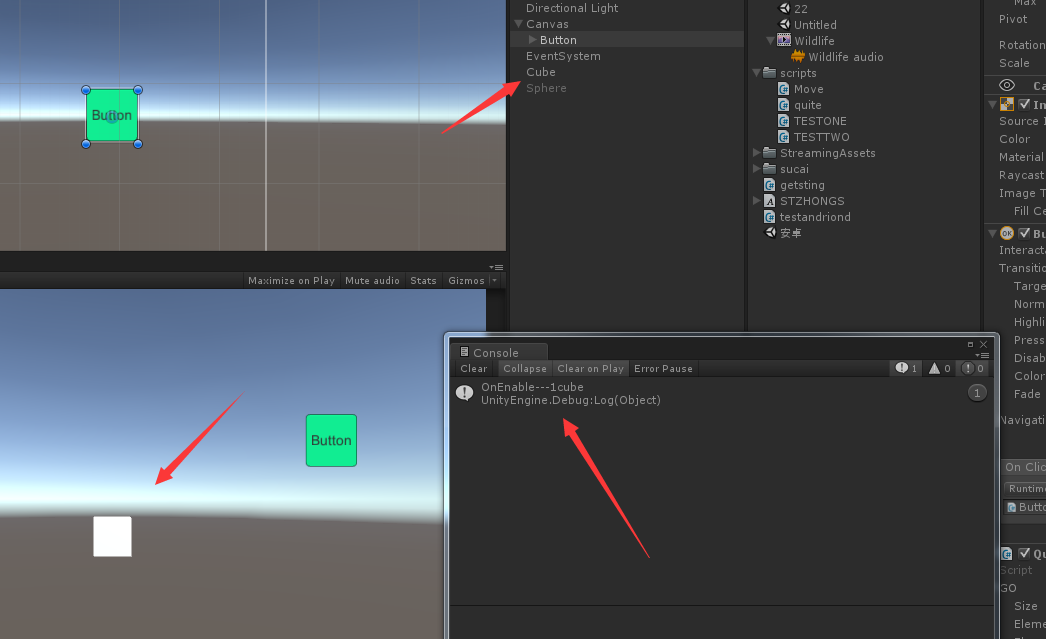
Task: Click the Gizmos button
Action: 466,281
